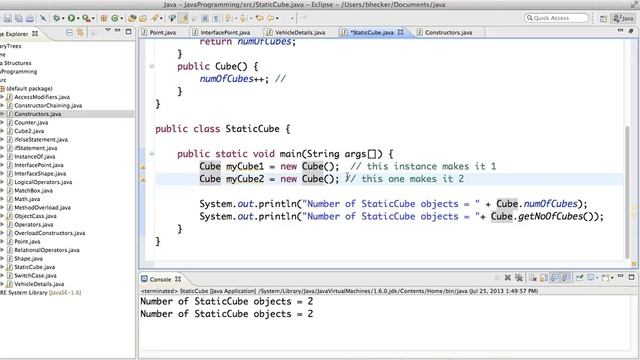Open New Java Class dropdown arrow
This screenshot has height=360, width=640.
point(122,19)
